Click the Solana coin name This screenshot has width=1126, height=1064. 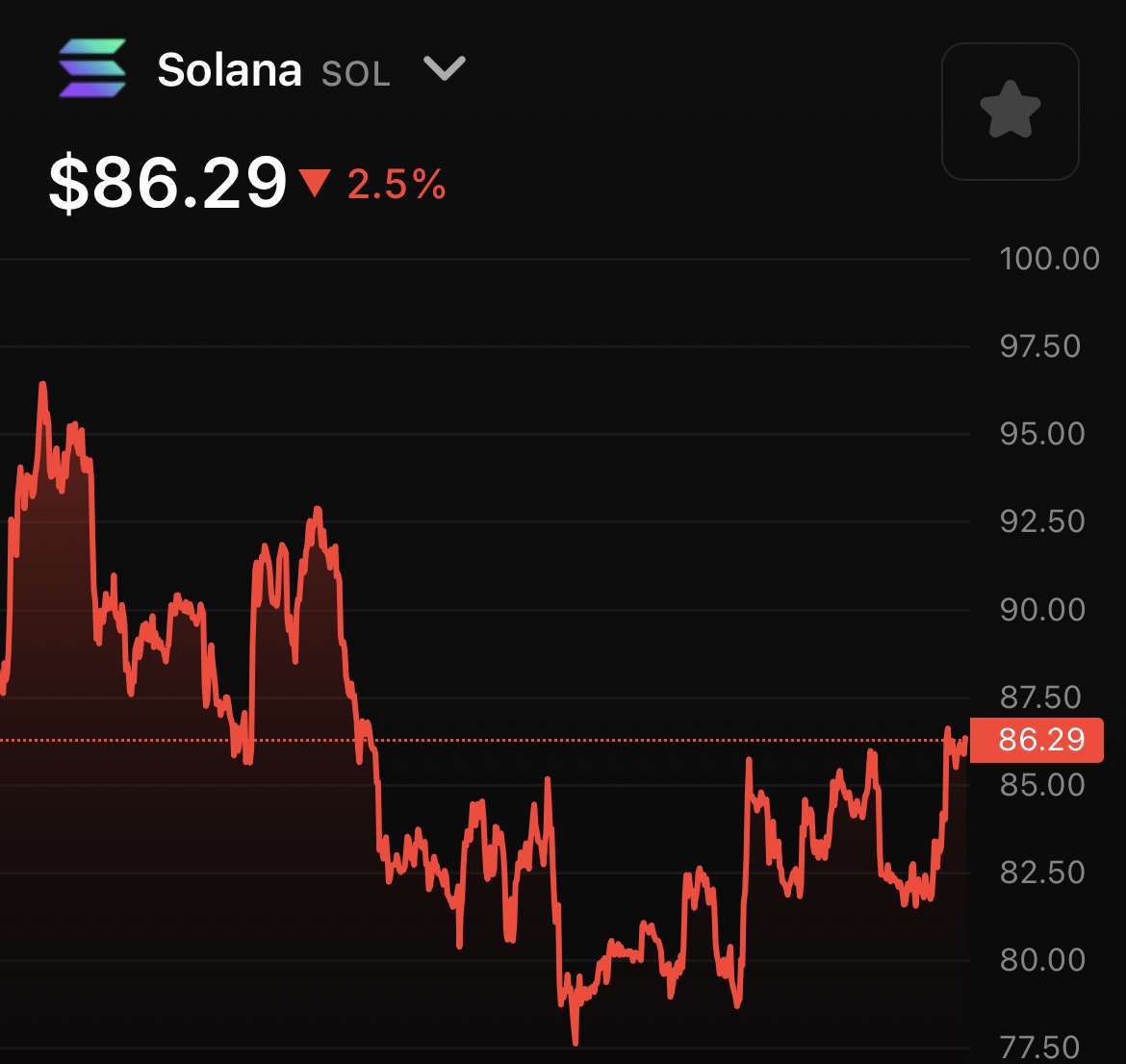pyautogui.click(x=229, y=70)
